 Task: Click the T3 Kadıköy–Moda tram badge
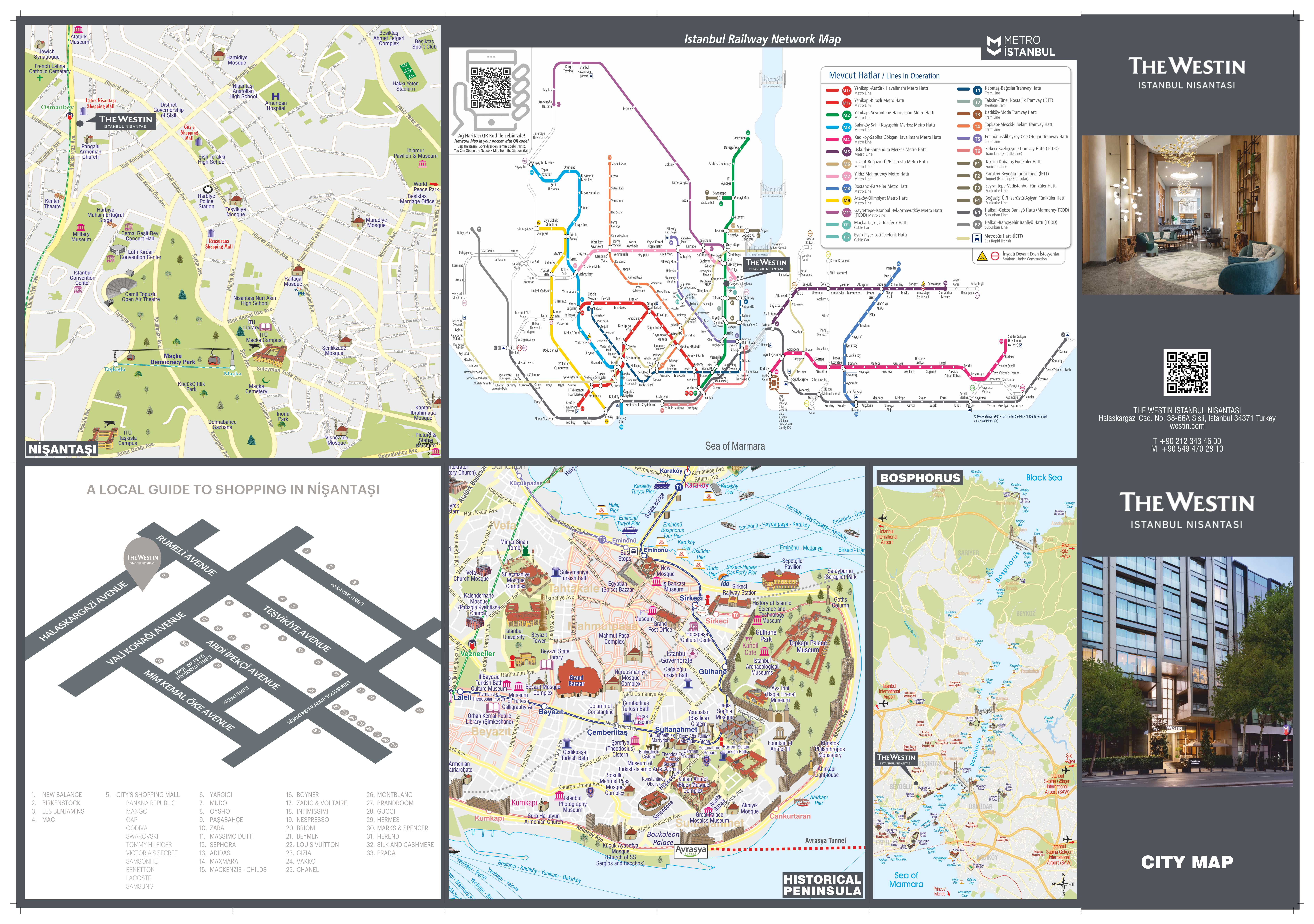click(978, 115)
